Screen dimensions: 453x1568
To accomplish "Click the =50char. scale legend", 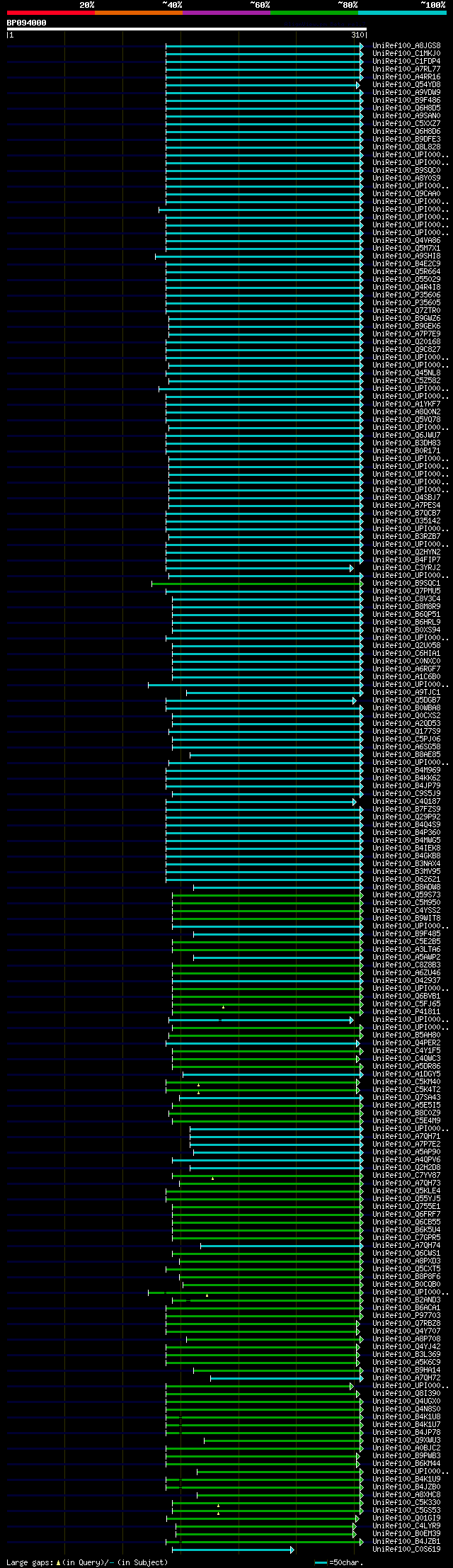I will [x=339, y=1562].
